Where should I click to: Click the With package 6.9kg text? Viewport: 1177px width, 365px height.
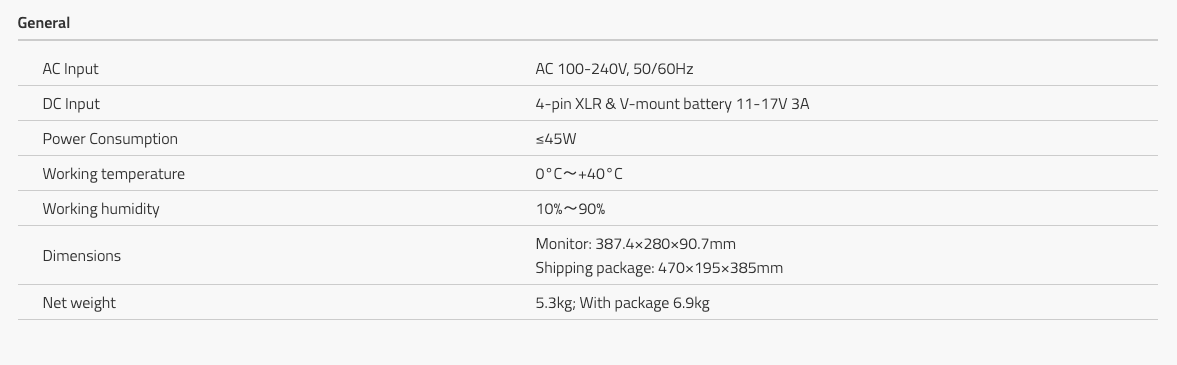645,303
